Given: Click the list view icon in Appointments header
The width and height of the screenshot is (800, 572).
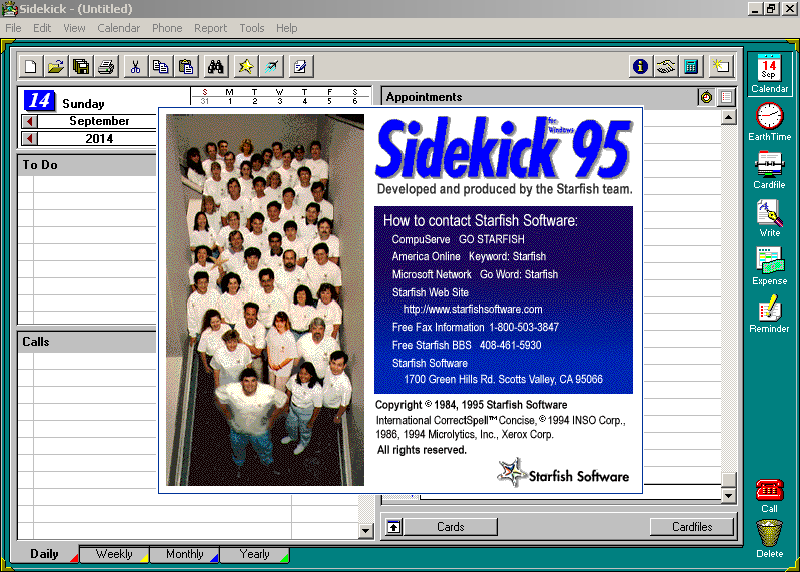Looking at the screenshot, I should click(x=727, y=97).
